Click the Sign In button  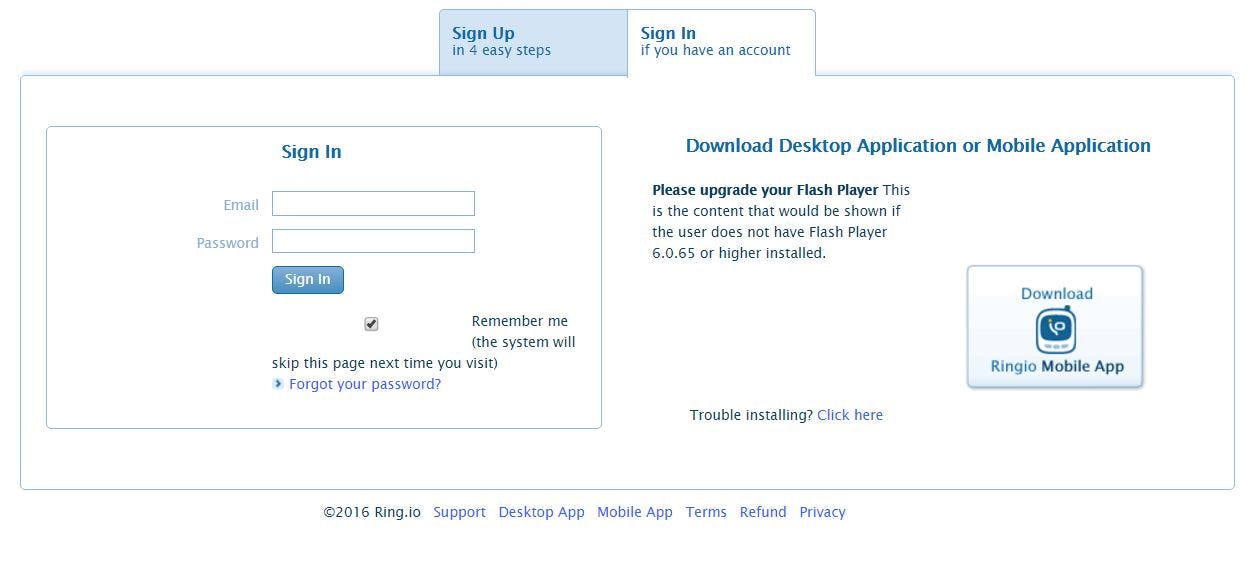307,280
